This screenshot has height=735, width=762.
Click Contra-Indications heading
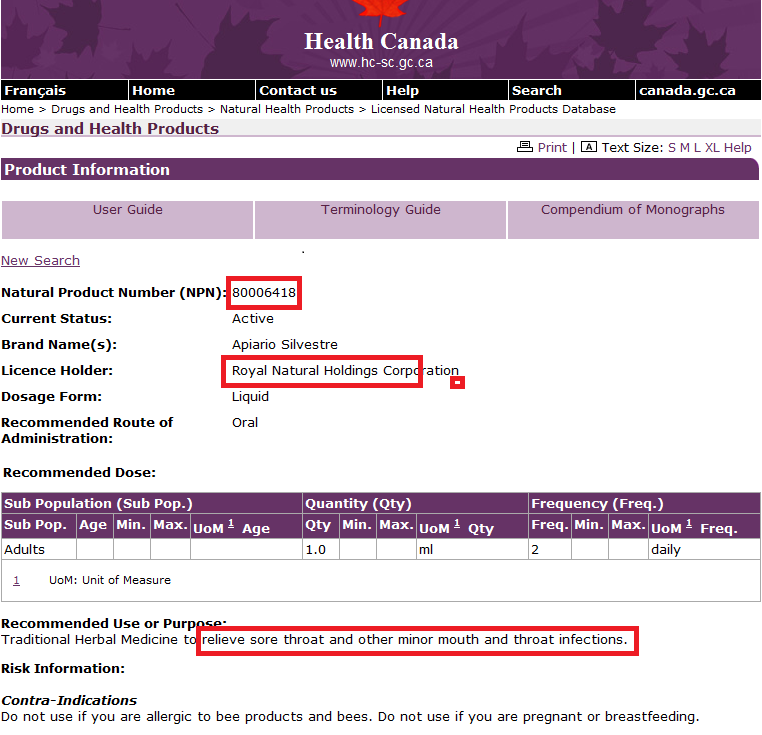tap(69, 700)
